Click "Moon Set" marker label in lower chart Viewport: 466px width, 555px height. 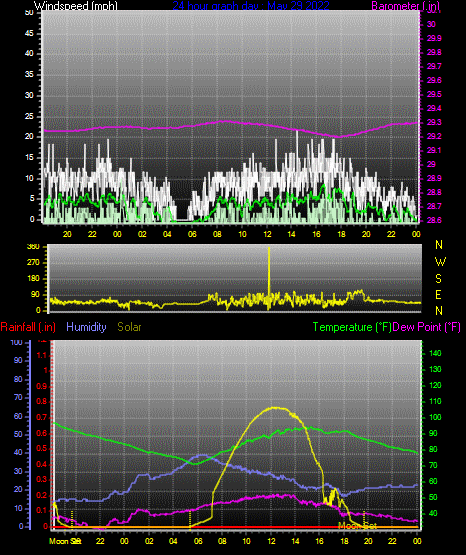tap(358, 526)
